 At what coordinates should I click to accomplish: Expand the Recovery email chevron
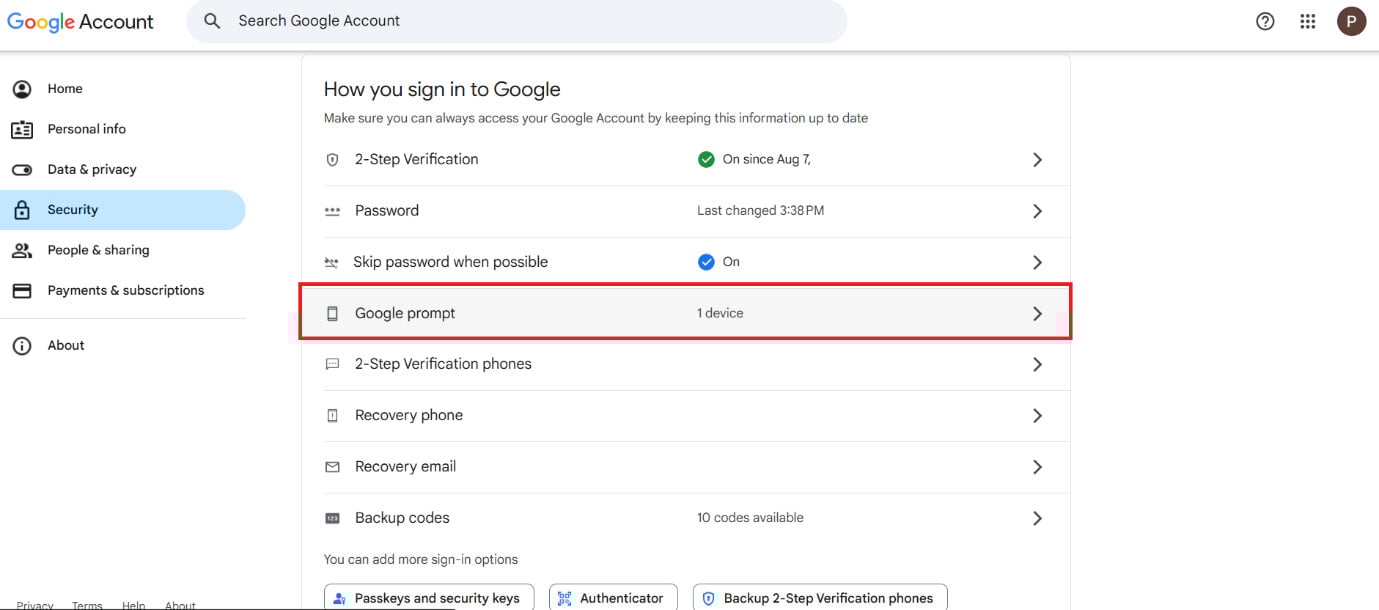point(1037,467)
